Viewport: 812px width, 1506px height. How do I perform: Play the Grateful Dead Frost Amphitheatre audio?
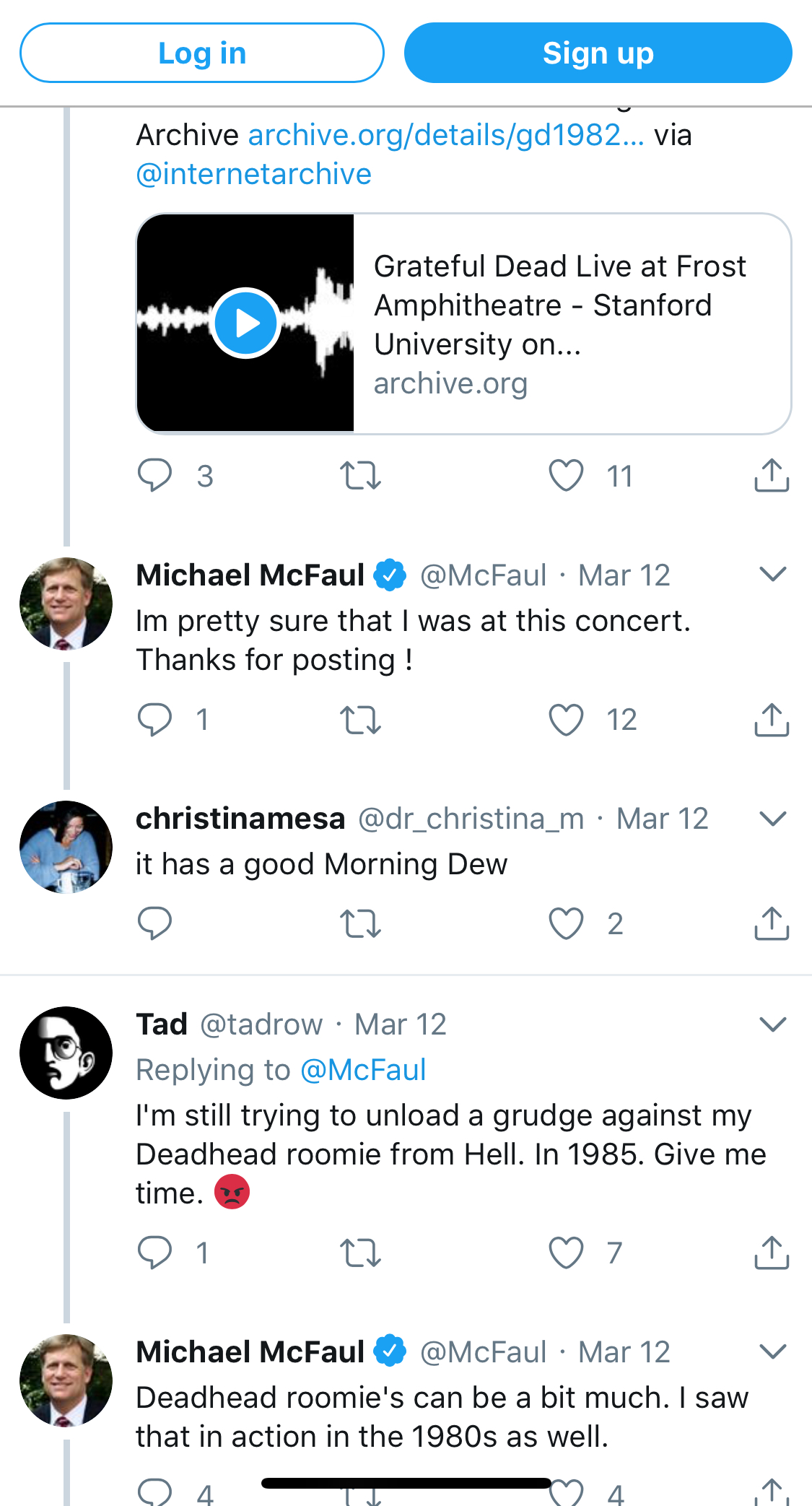(x=246, y=323)
